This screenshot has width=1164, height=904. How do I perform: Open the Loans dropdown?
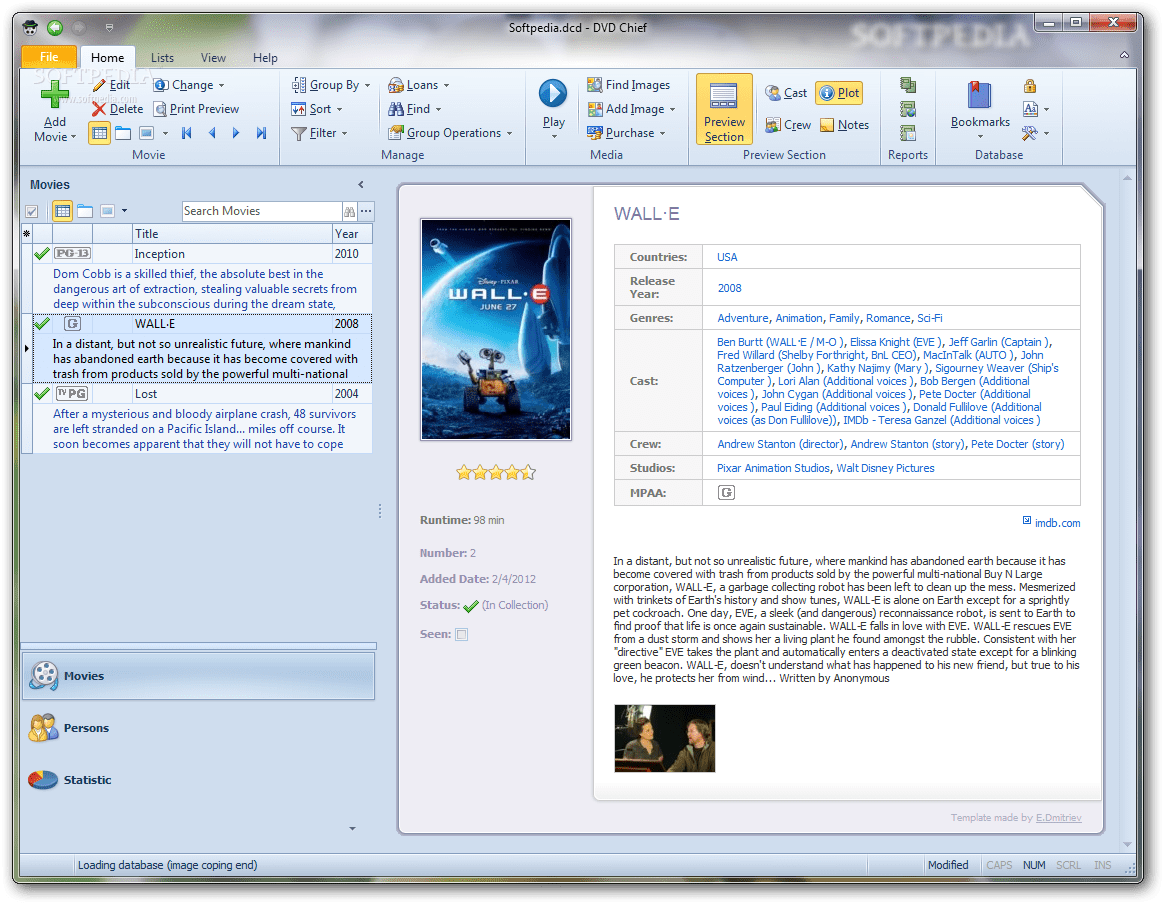pos(419,85)
